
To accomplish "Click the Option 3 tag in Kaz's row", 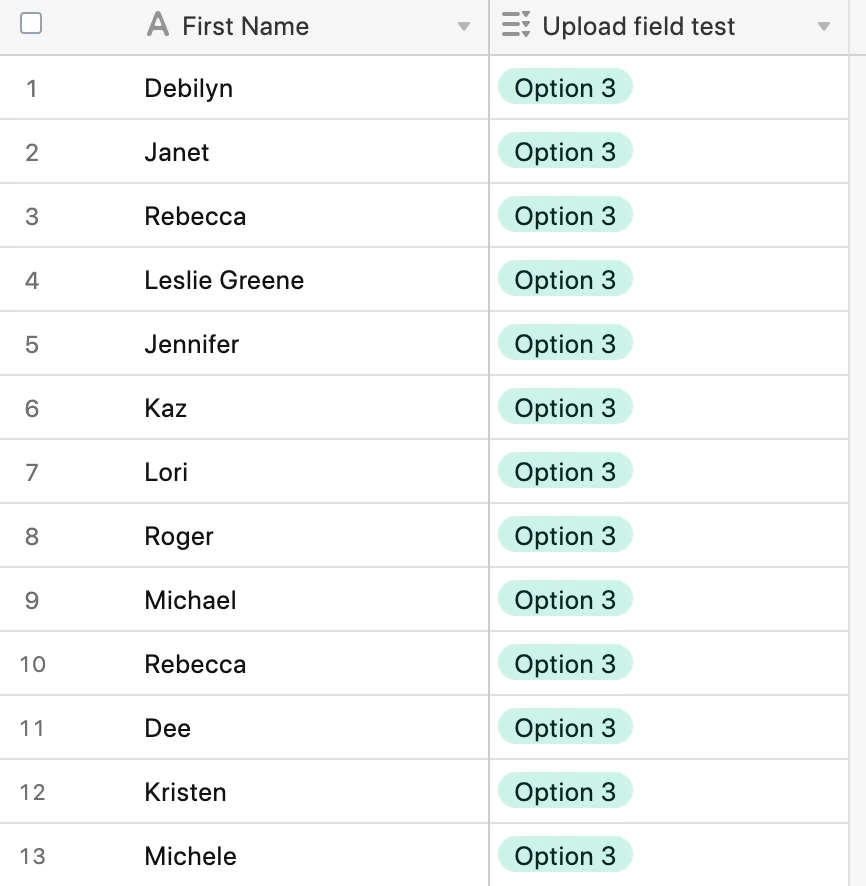I will coord(565,407).
